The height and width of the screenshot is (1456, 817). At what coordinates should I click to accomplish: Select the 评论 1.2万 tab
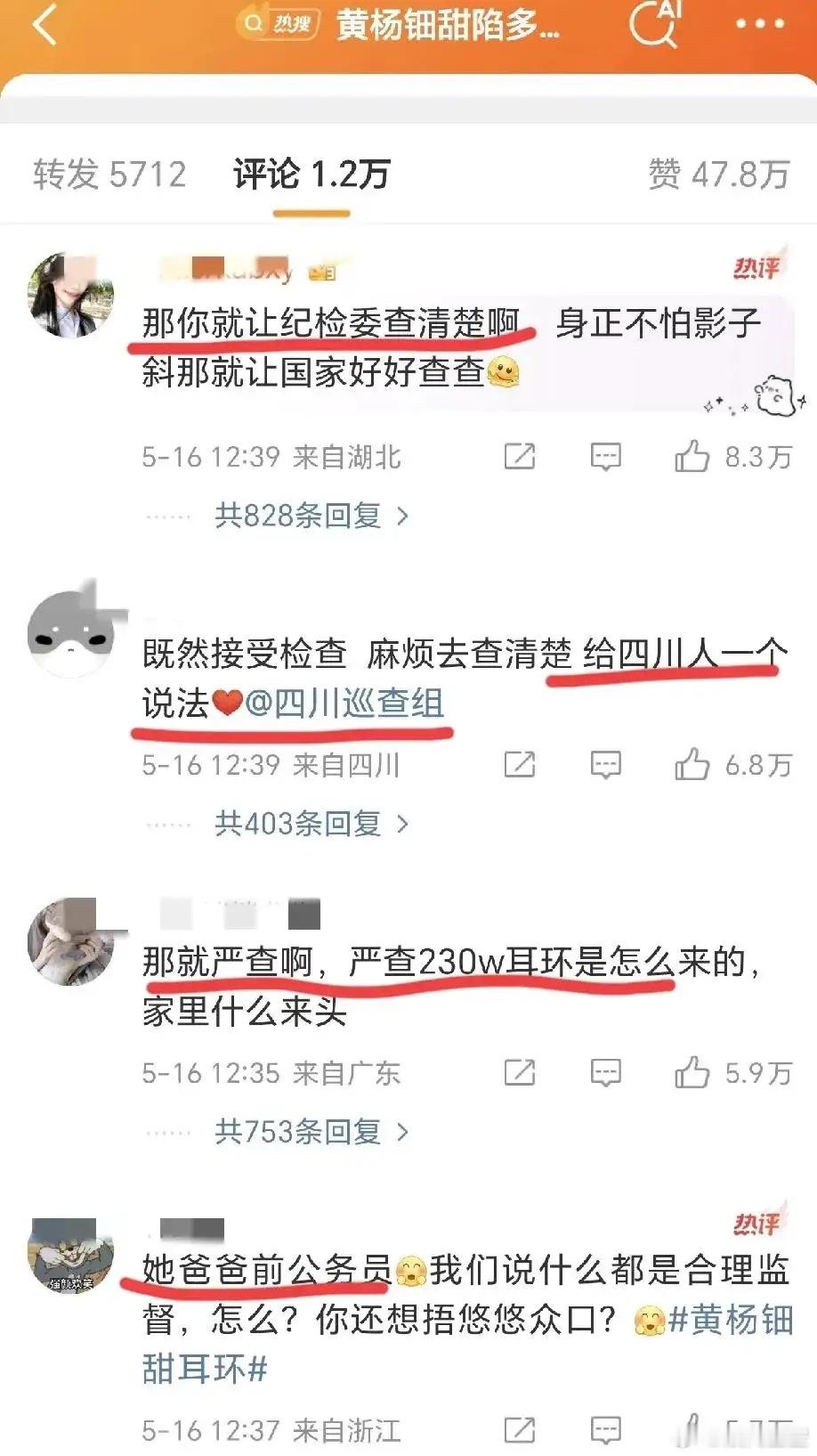(311, 174)
